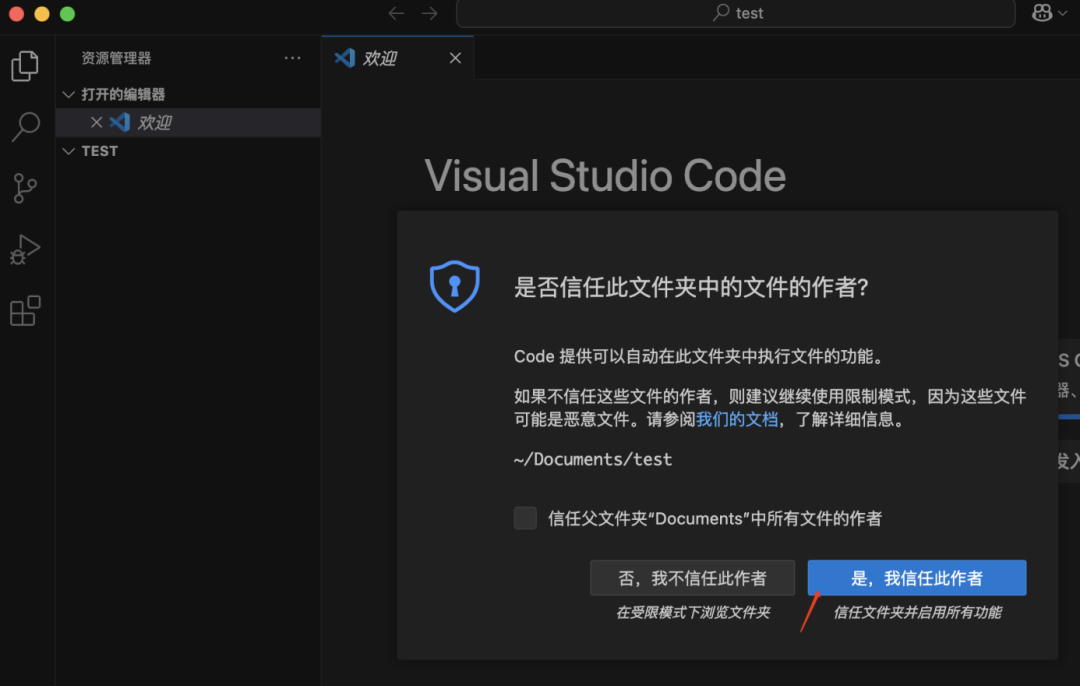This screenshot has height=686, width=1080.
Task: Click 否，我不信任此作者 button
Action: click(x=692, y=578)
